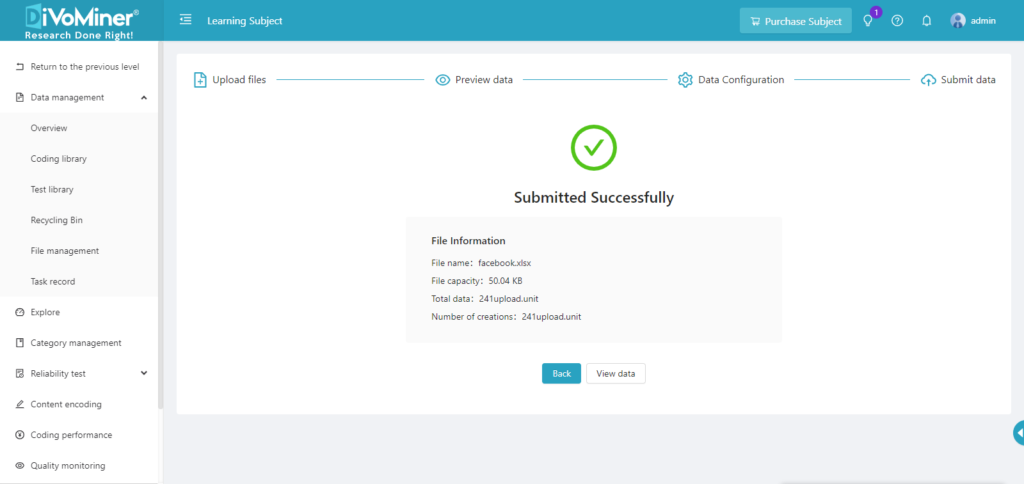Screen dimensions: 1024x484
Task: Click the Data management document icon
Action: click(x=19, y=97)
